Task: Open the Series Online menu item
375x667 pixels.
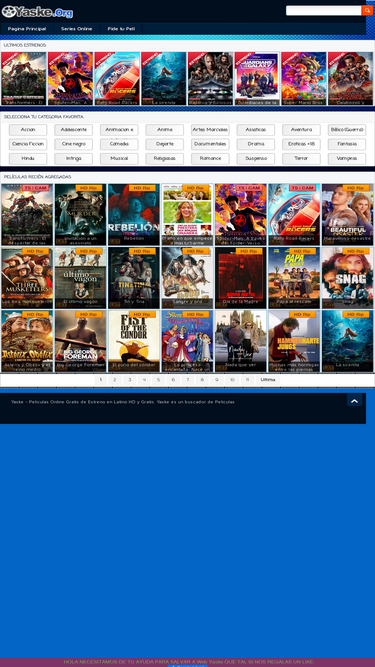Action: 77,29
